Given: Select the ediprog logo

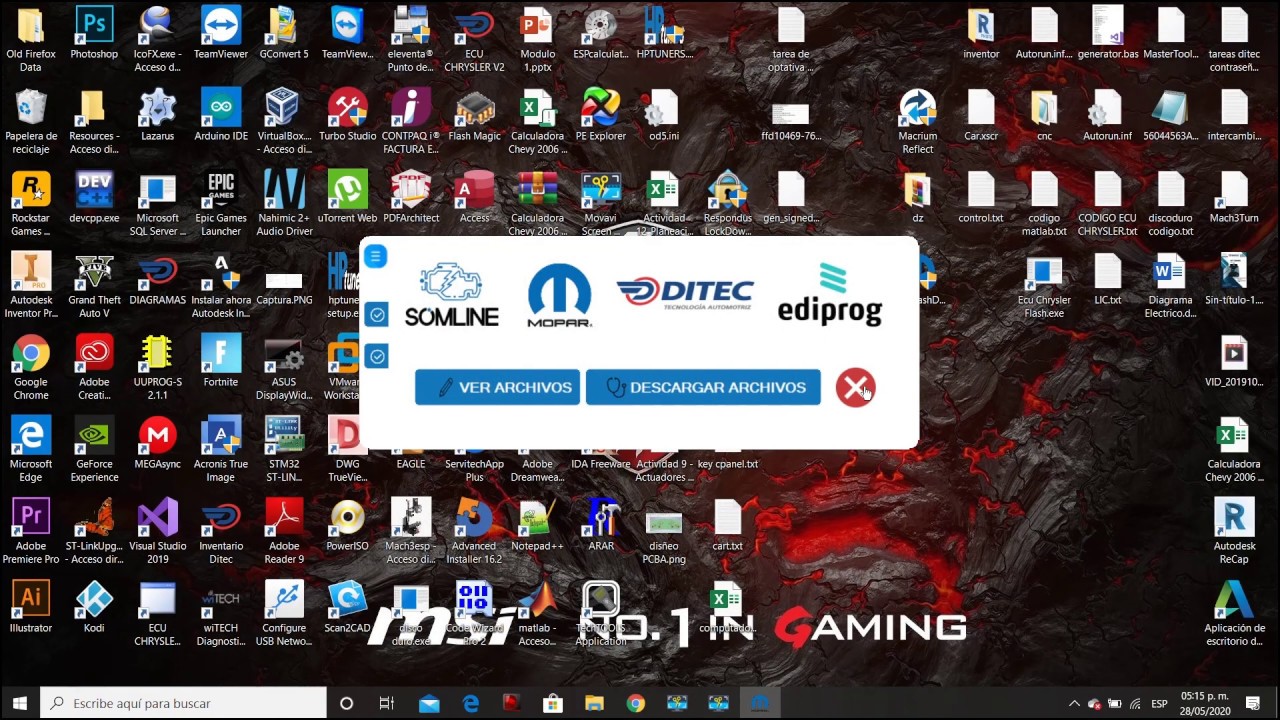Looking at the screenshot, I should 830,294.
